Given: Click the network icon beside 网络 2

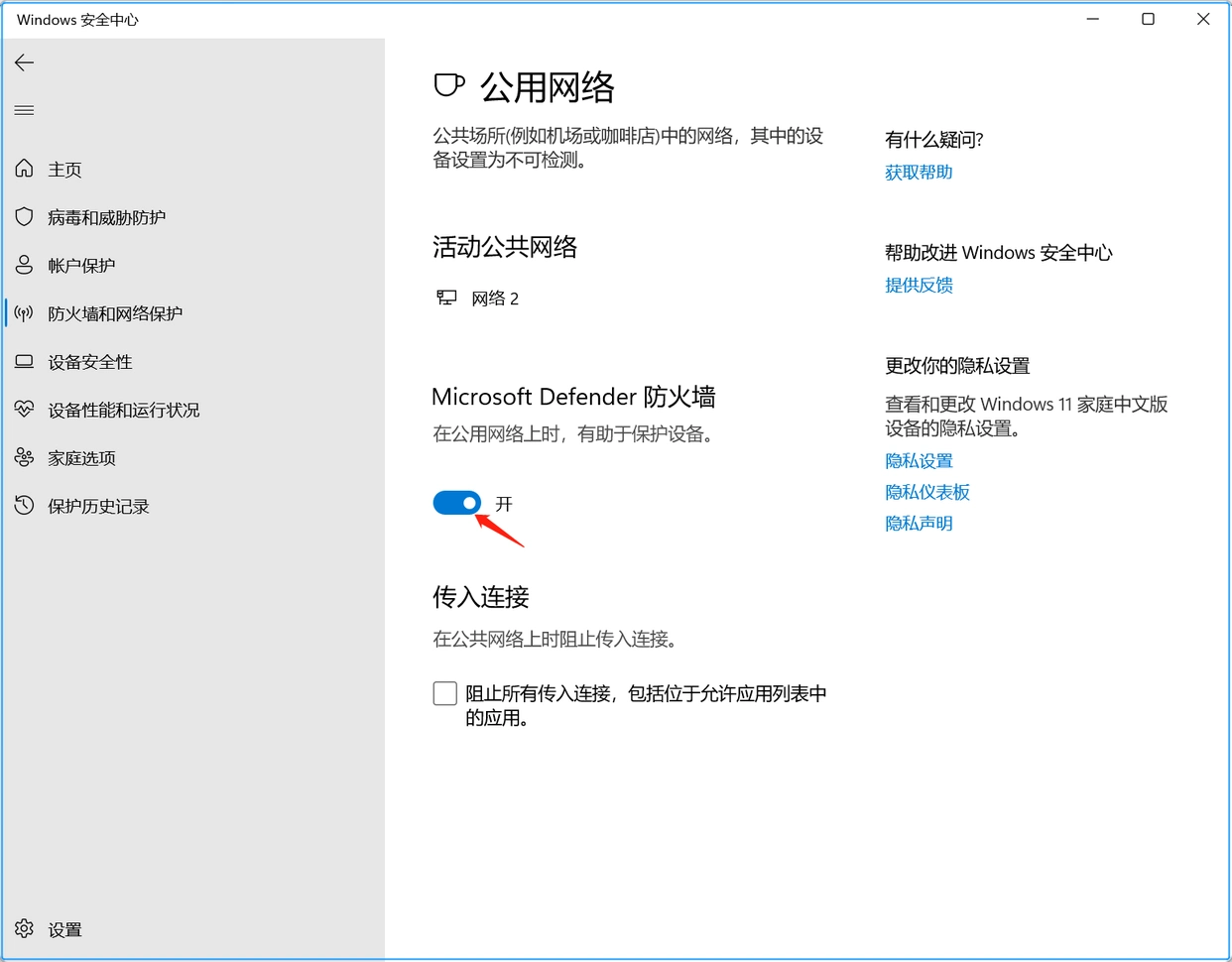Looking at the screenshot, I should pos(446,297).
